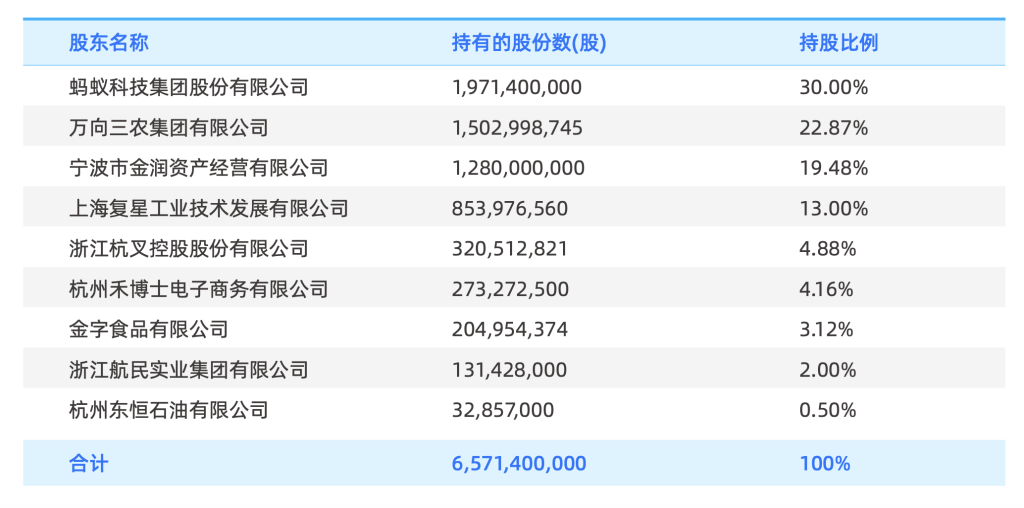Click the 股东名称 column header
The width and height of the screenshot is (1024, 508).
[x=108, y=43]
